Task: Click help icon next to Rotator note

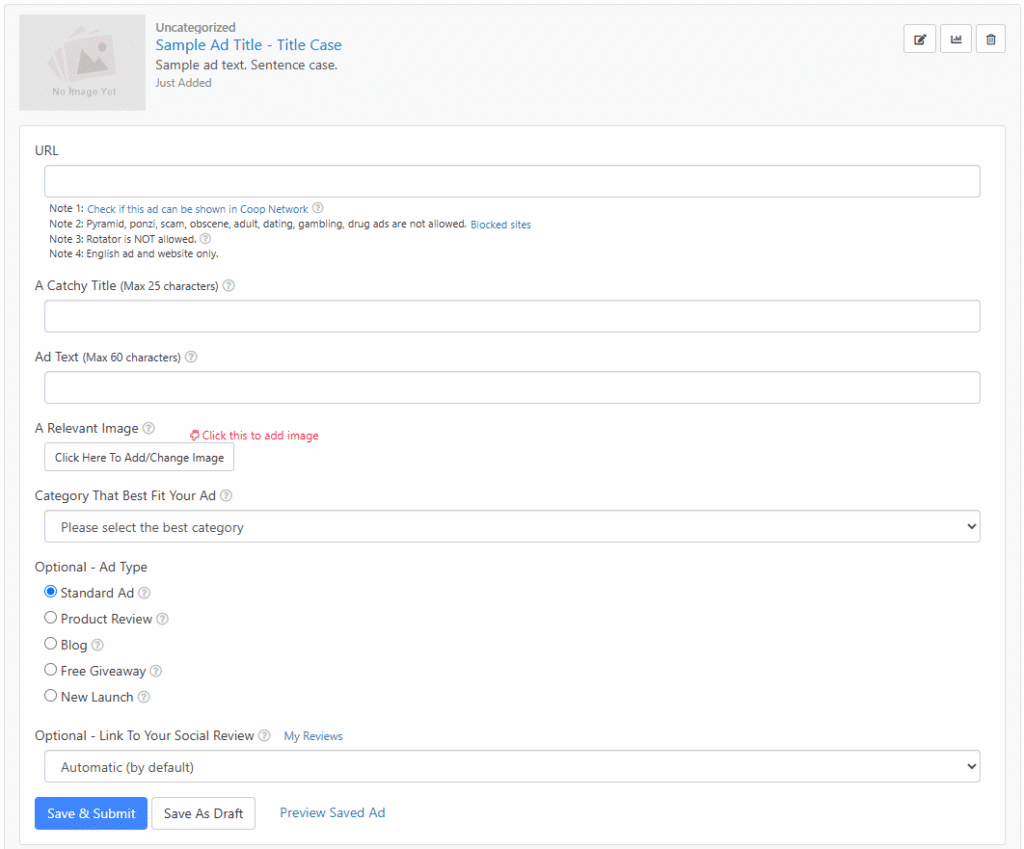Action: click(x=205, y=239)
